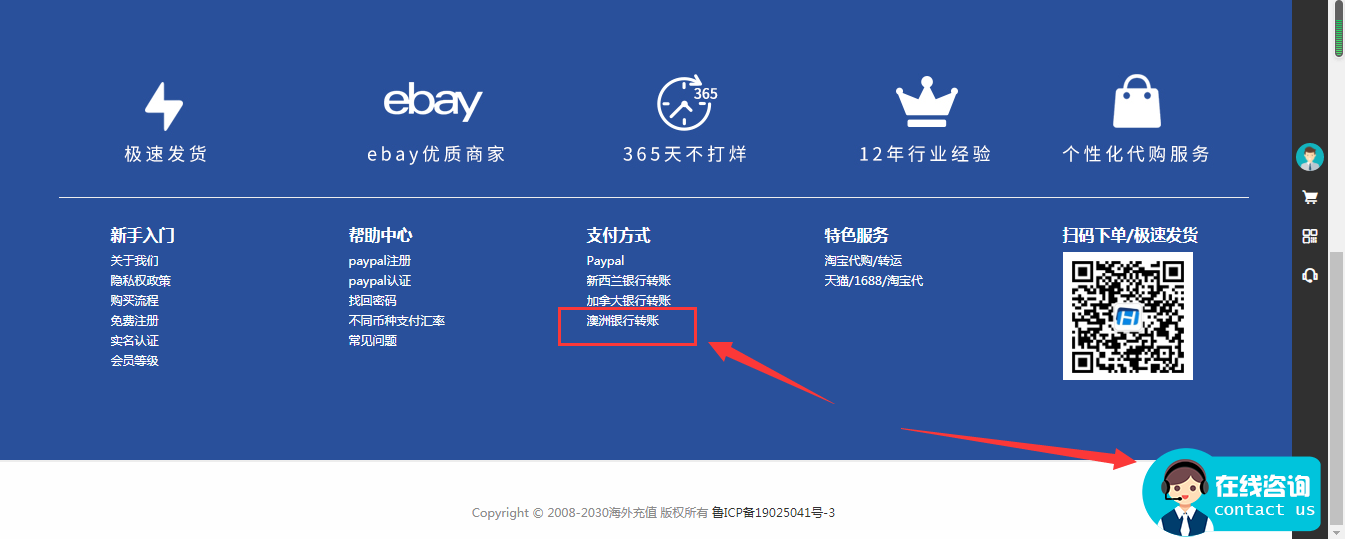
Task: Click the QR code image for ordering
Action: [x=1128, y=316]
